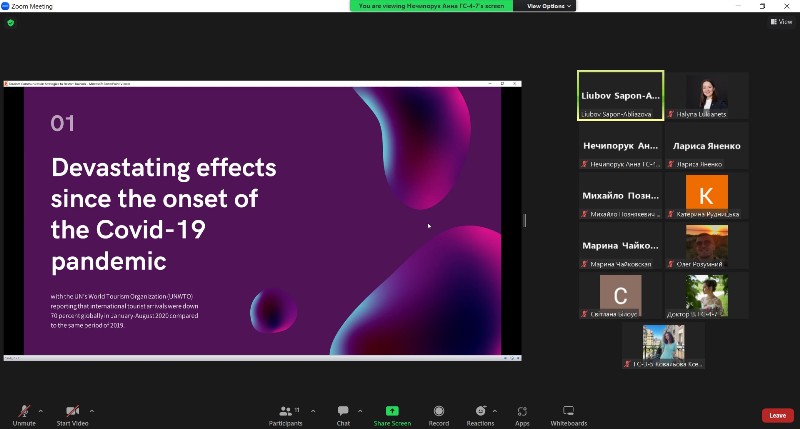Click muted mic icon on Лариса Яненко tile

[671, 164]
